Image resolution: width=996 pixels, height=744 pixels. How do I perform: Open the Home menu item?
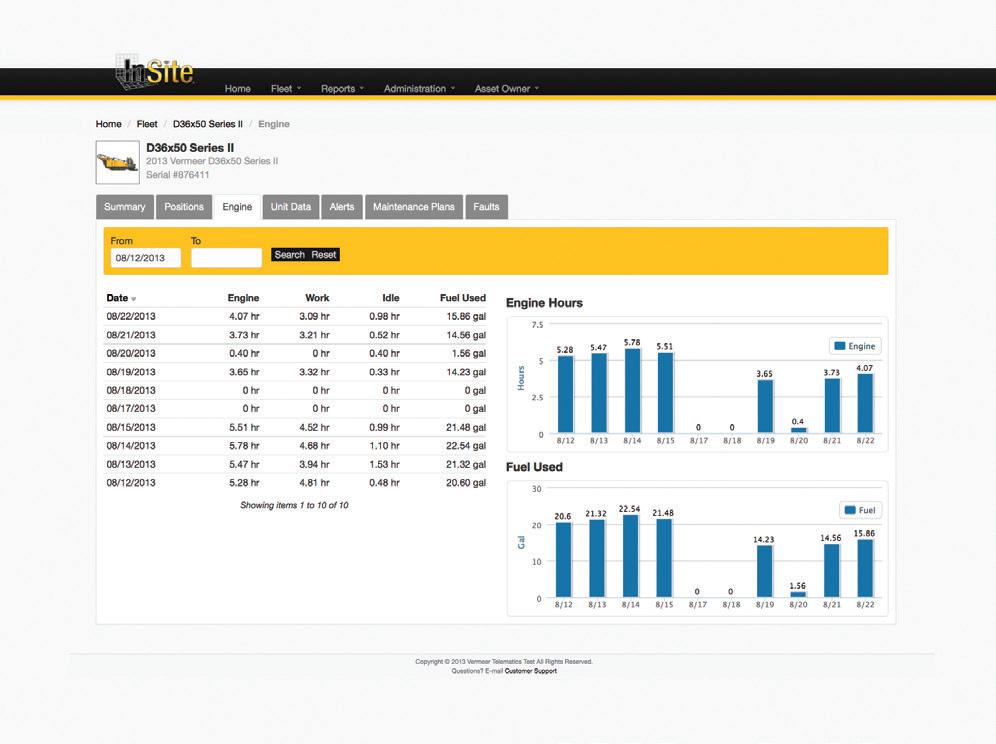(x=238, y=88)
